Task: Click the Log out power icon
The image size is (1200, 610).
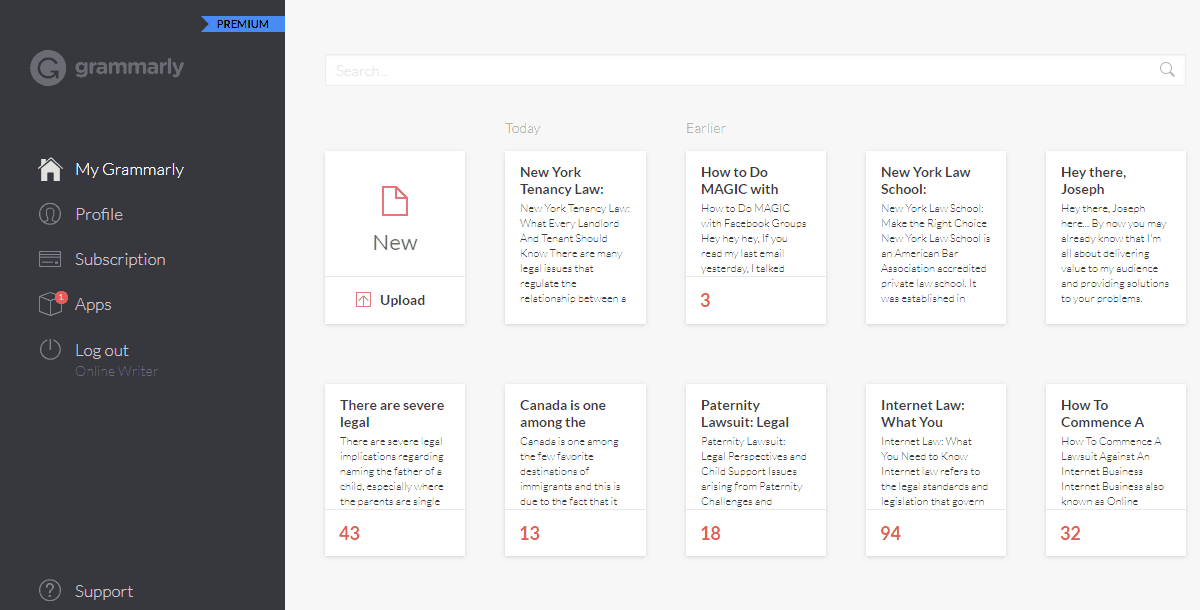Action: coord(49,349)
